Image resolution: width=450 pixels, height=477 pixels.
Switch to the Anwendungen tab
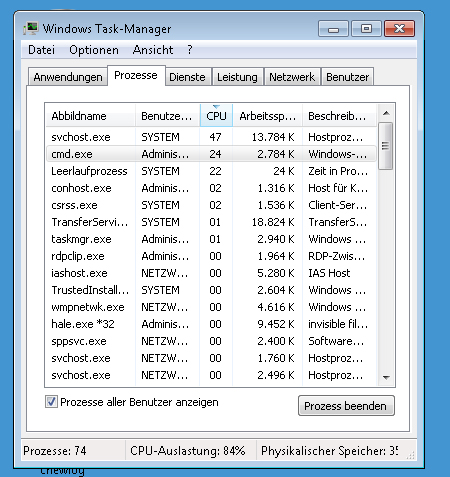tap(68, 77)
